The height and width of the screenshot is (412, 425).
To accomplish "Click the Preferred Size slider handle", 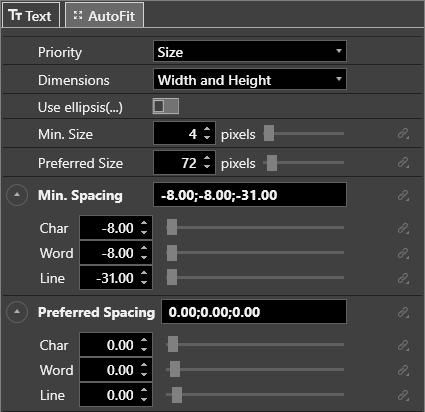I will pyautogui.click(x=272, y=163).
